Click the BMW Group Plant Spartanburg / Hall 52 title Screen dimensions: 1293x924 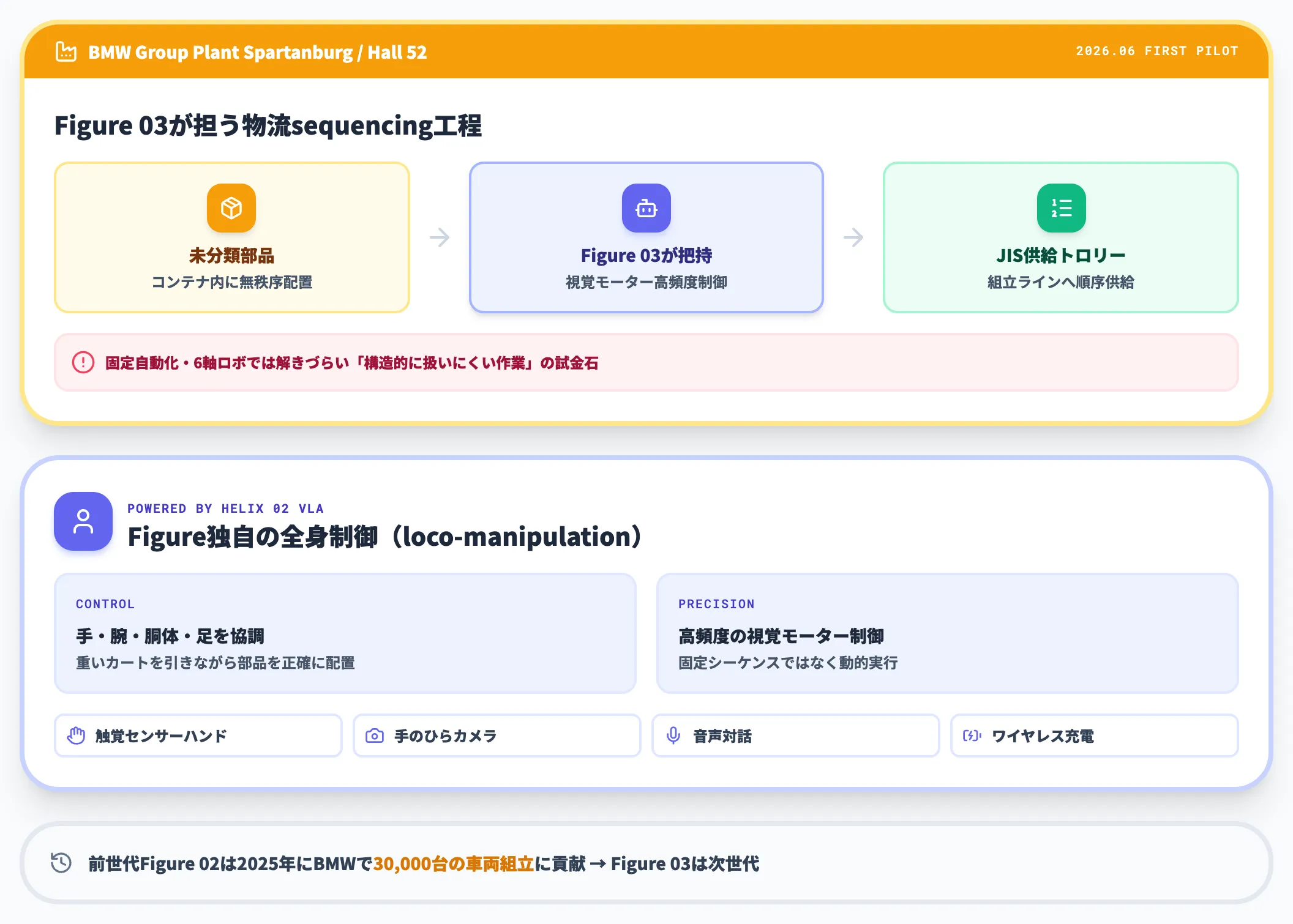(258, 52)
